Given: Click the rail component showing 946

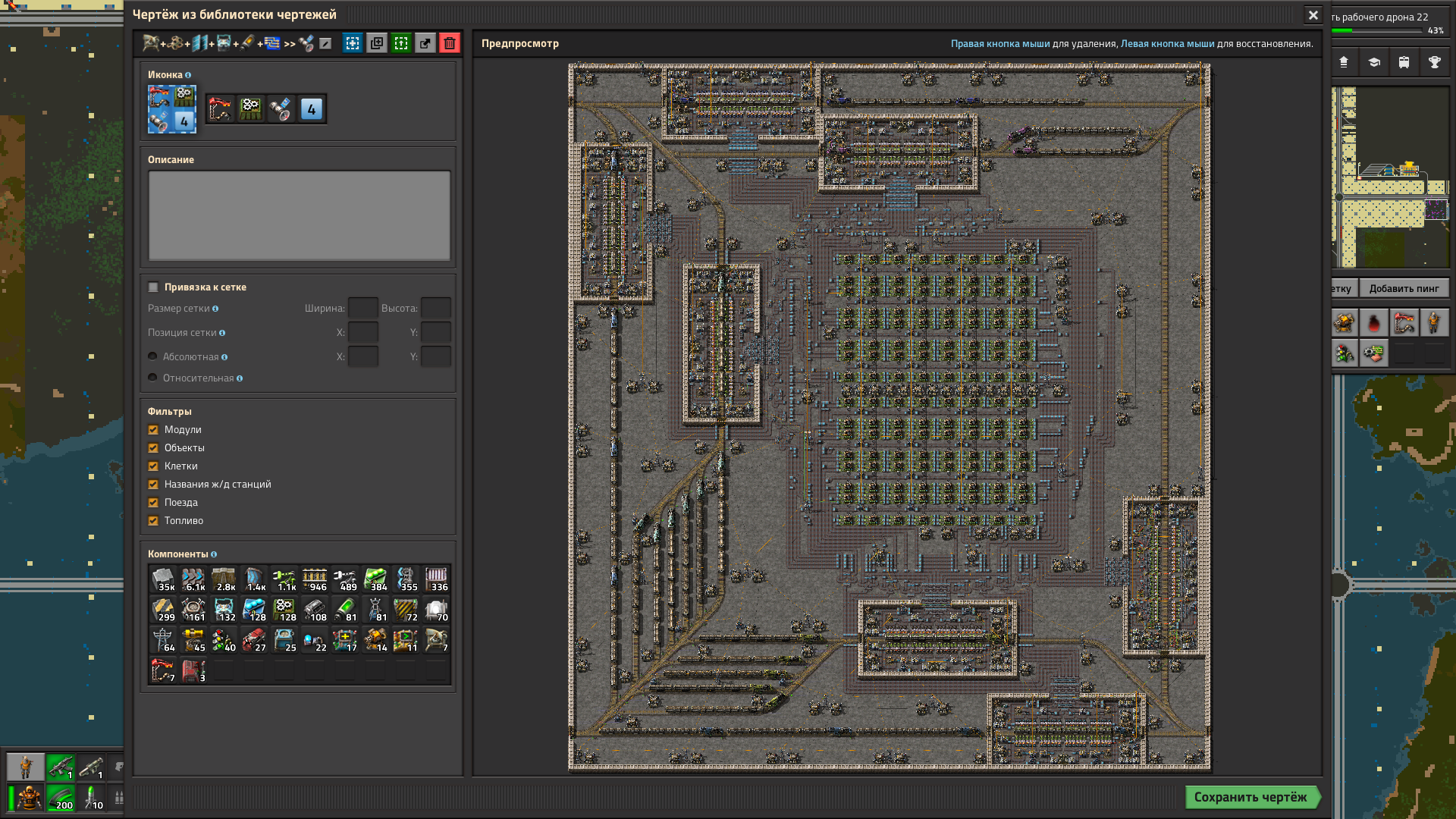Looking at the screenshot, I should (315, 579).
